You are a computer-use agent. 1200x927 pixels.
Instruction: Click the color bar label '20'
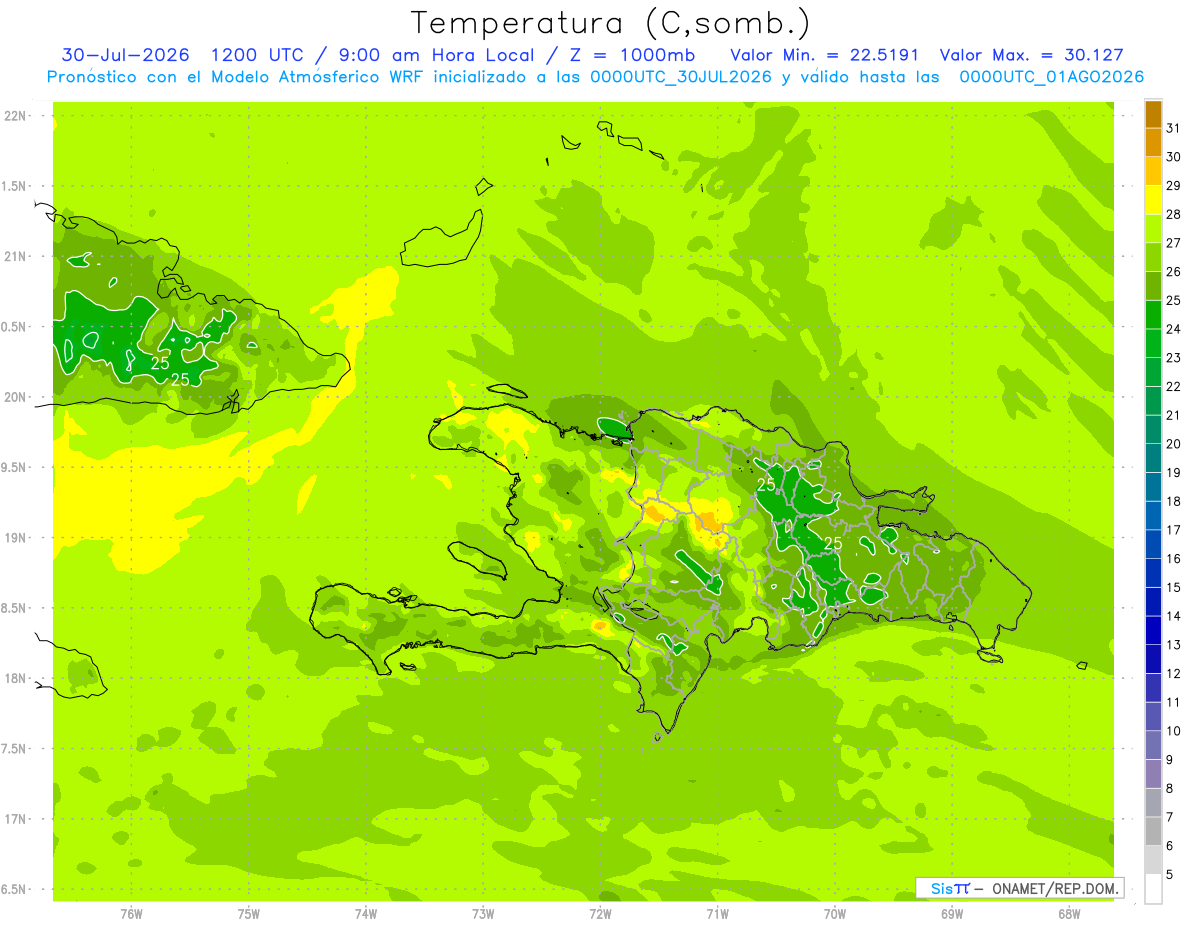pyautogui.click(x=1174, y=444)
